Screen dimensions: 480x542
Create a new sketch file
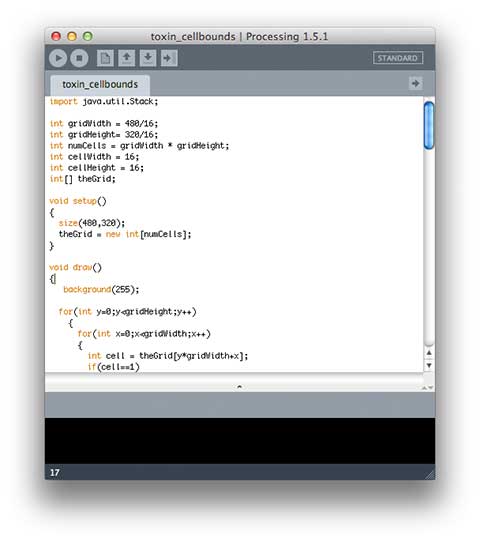[105, 58]
